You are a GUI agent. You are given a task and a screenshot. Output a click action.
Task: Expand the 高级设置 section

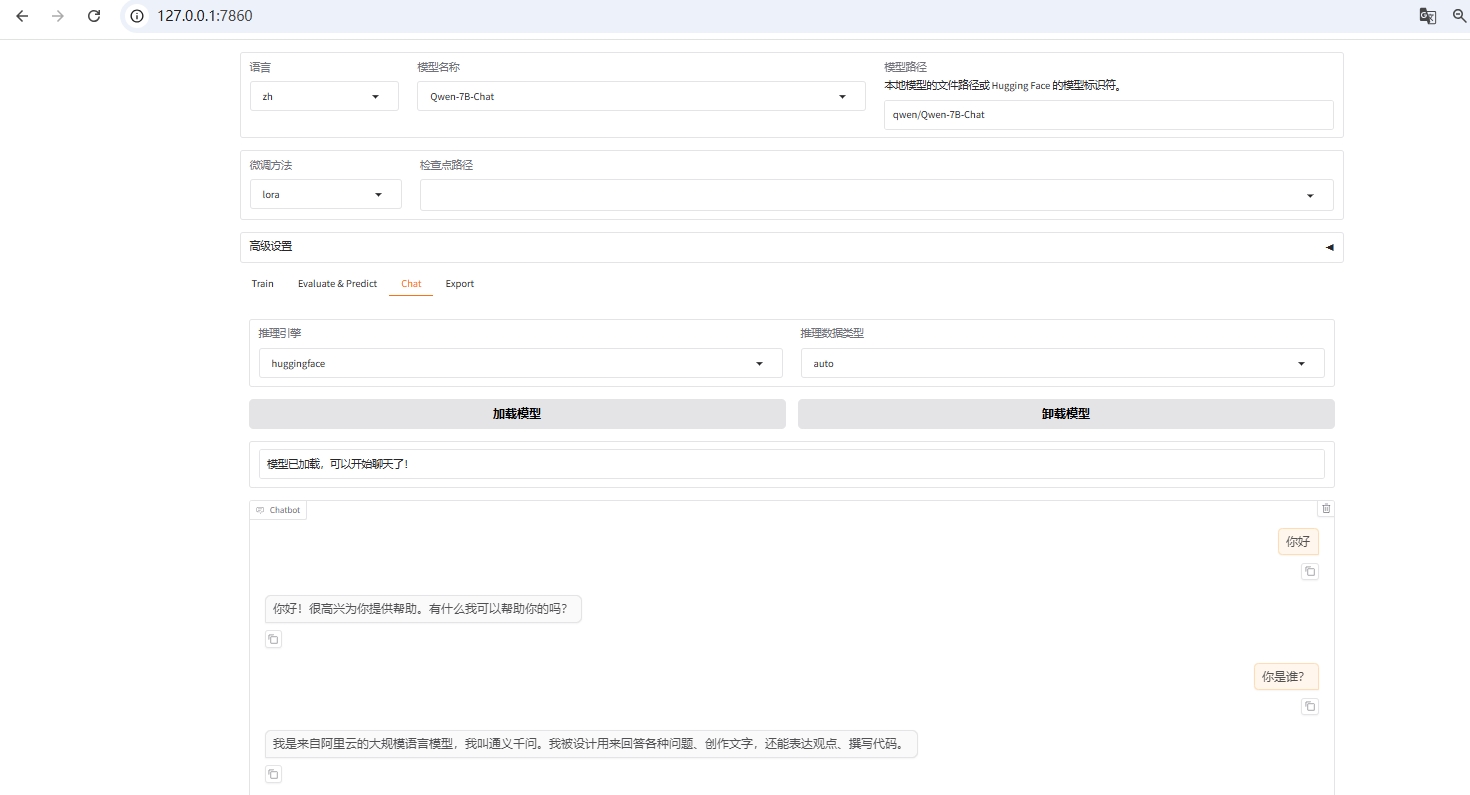[x=790, y=247]
